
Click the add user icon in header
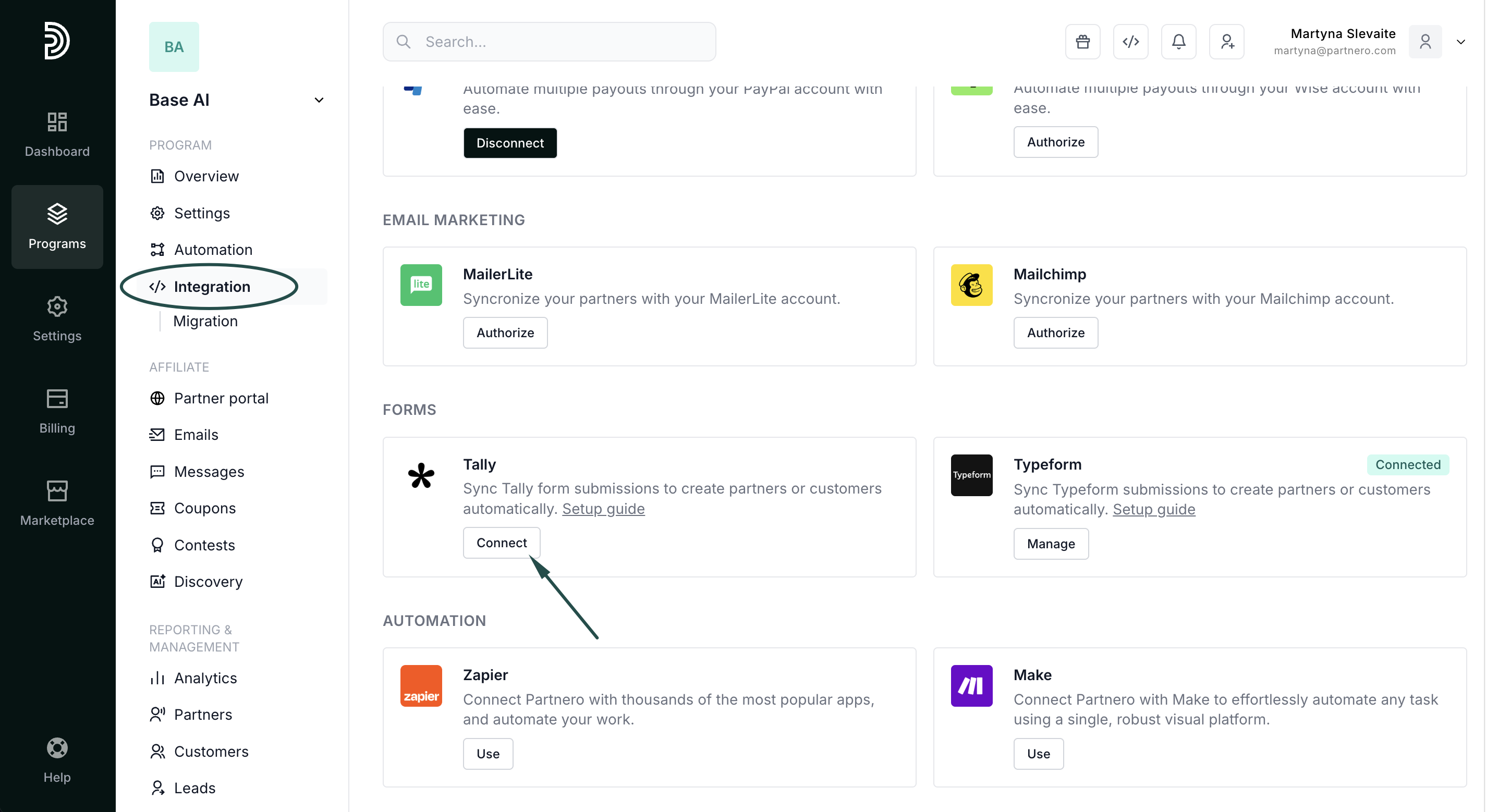tap(1226, 42)
